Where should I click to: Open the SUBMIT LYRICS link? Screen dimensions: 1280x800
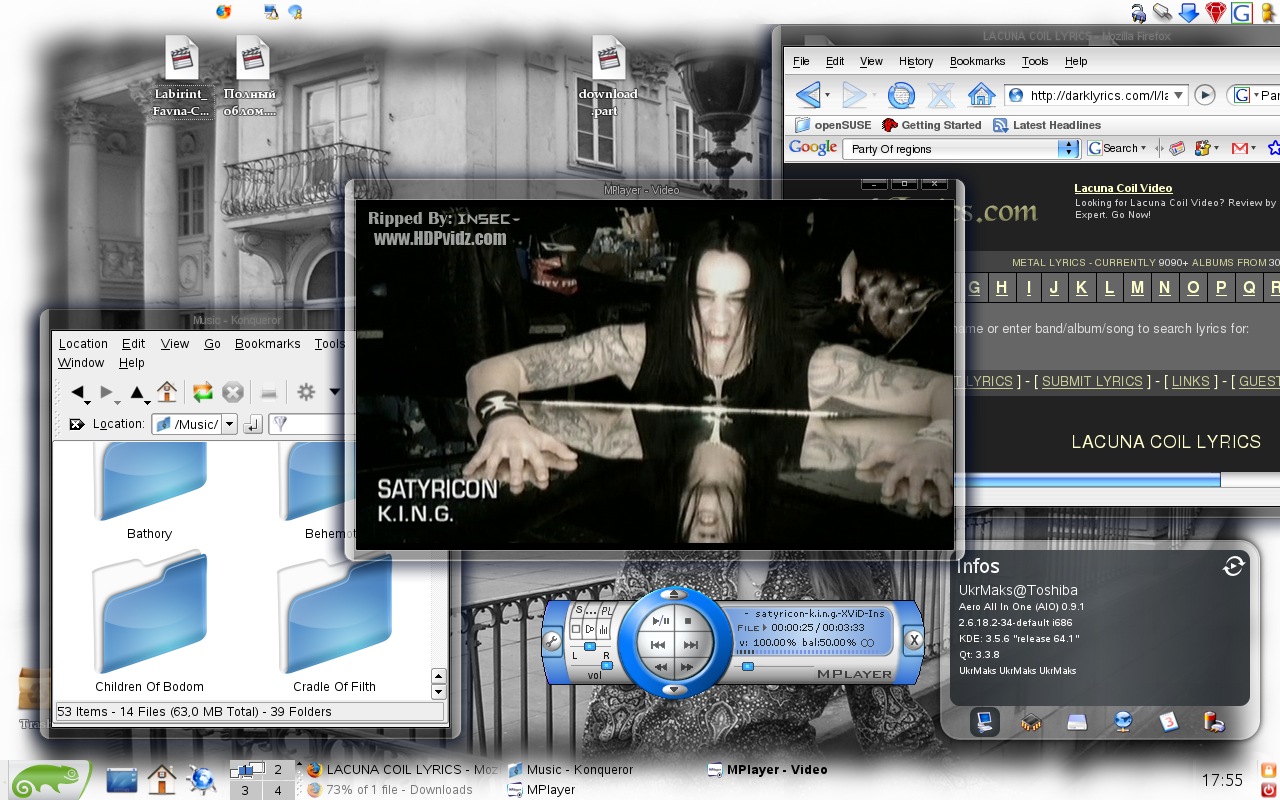[1092, 381]
